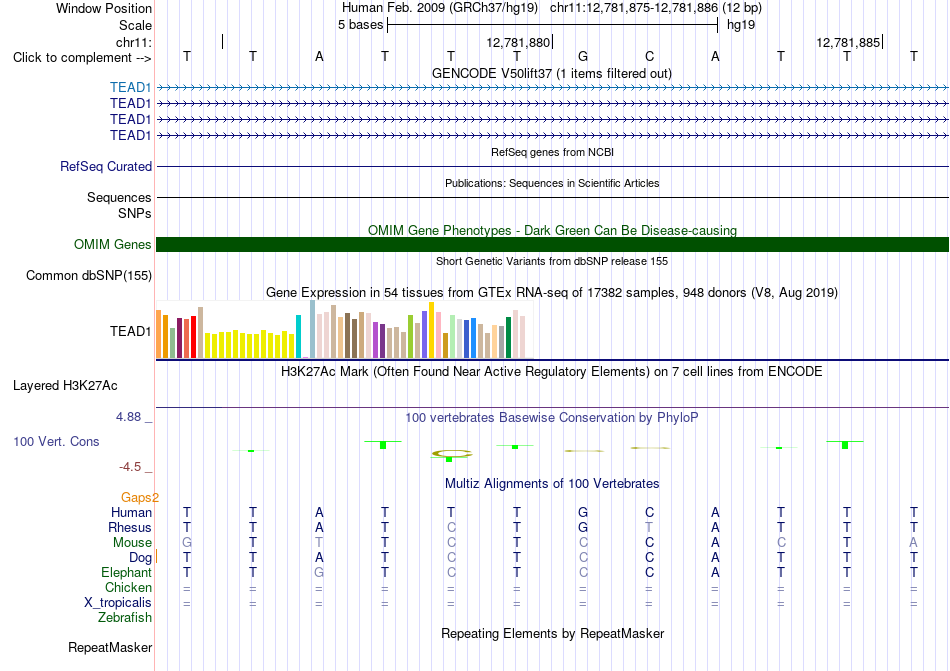The image size is (950, 671).
Task: Click the 5 bases scale bar
Action: [552, 25]
